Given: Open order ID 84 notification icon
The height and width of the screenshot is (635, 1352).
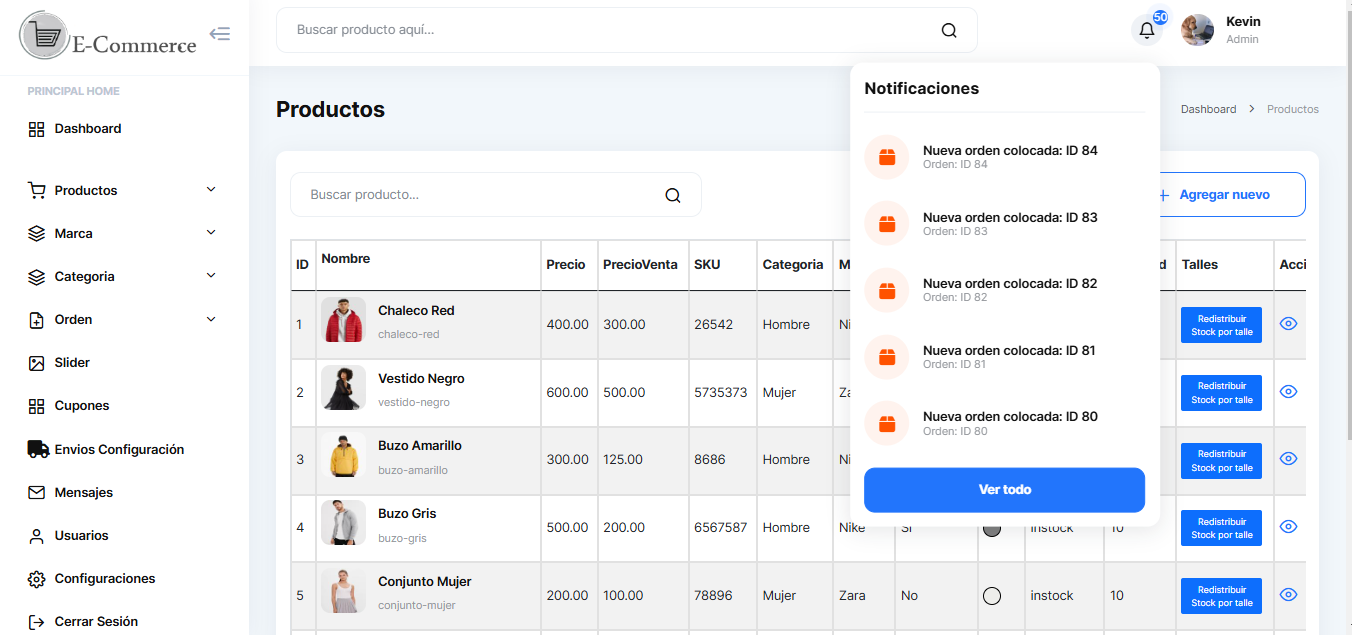Looking at the screenshot, I should [x=886, y=157].
